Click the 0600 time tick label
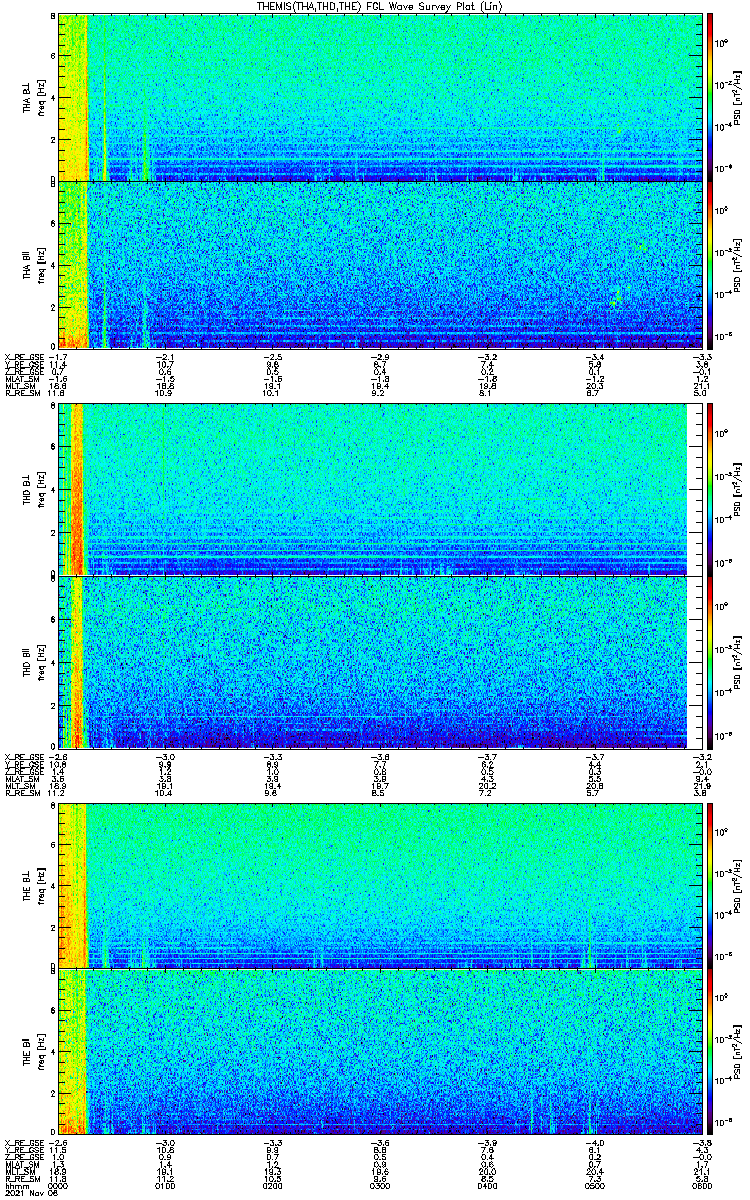 [x=701, y=1186]
